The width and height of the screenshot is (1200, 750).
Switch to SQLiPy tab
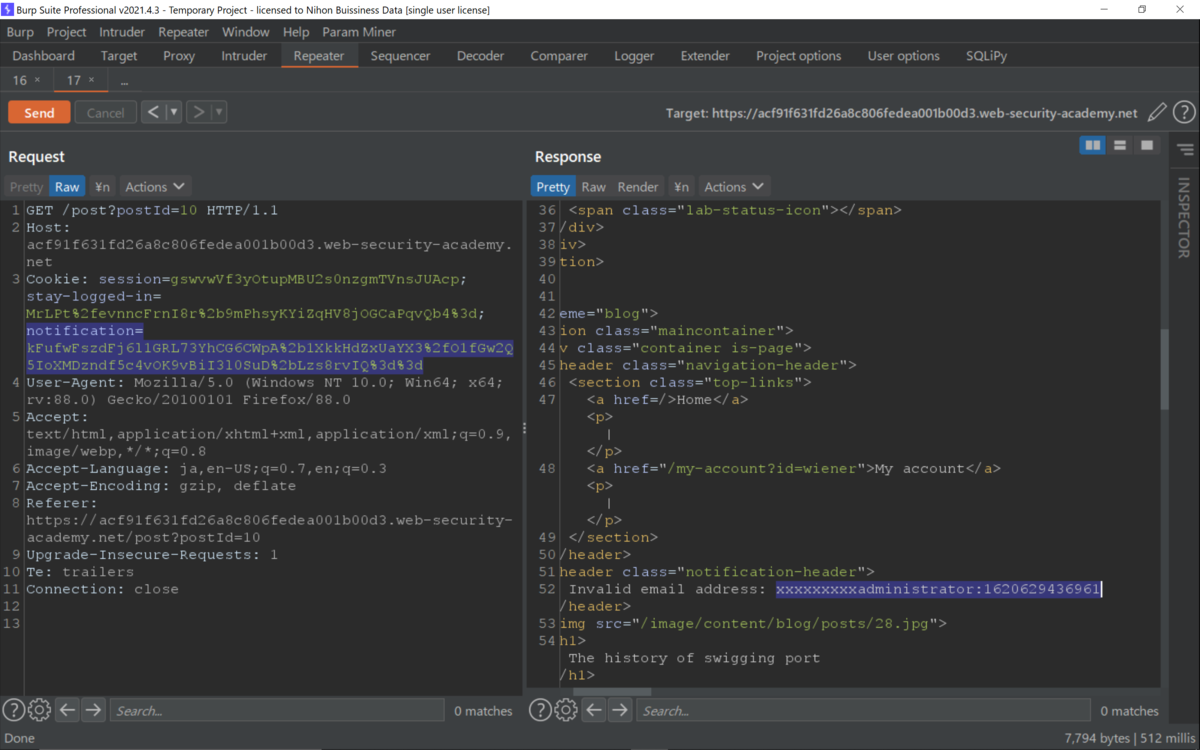987,56
